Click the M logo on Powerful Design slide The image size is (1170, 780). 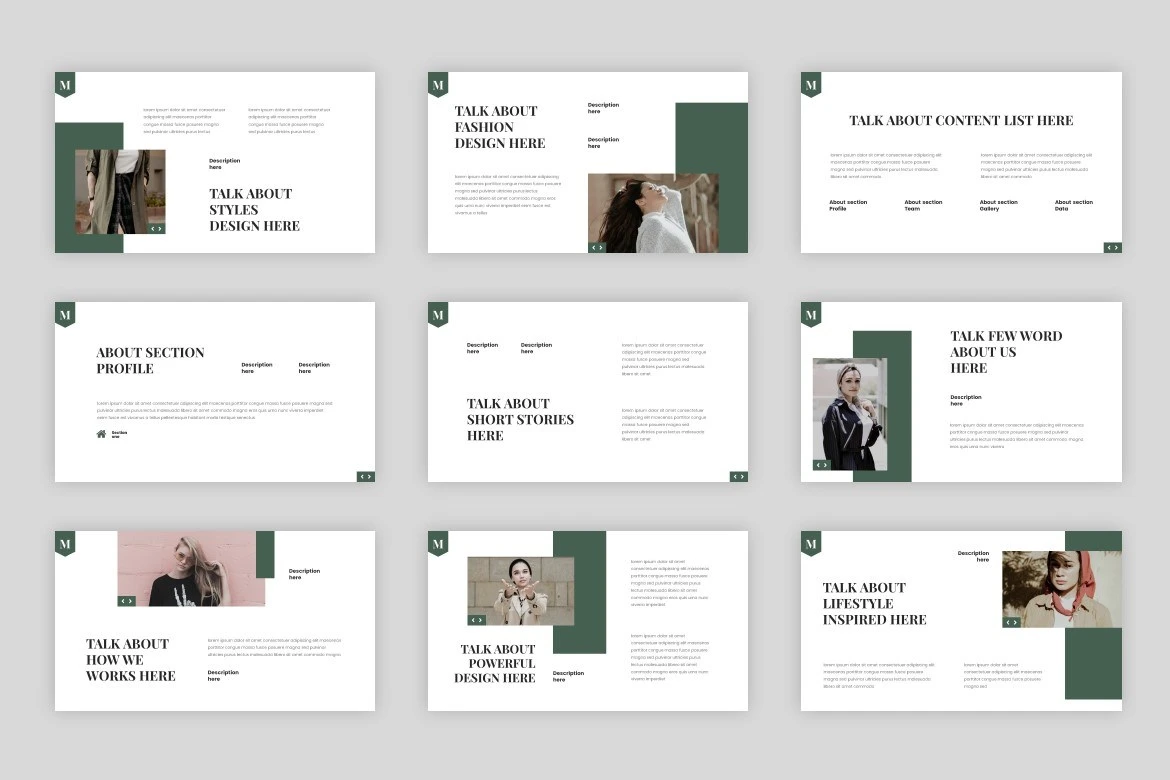point(438,544)
